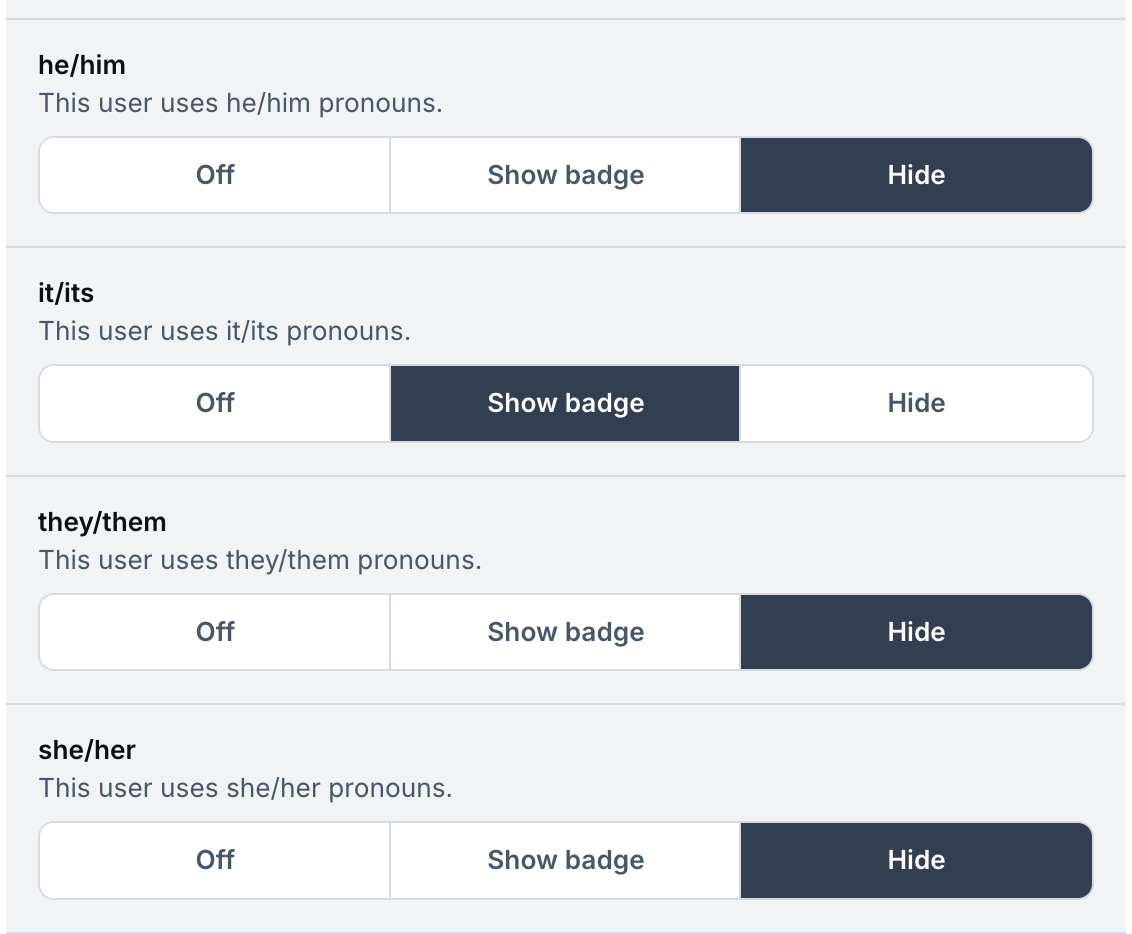Enable Show badge for it/its
This screenshot has height=934, width=1132.
[565, 403]
